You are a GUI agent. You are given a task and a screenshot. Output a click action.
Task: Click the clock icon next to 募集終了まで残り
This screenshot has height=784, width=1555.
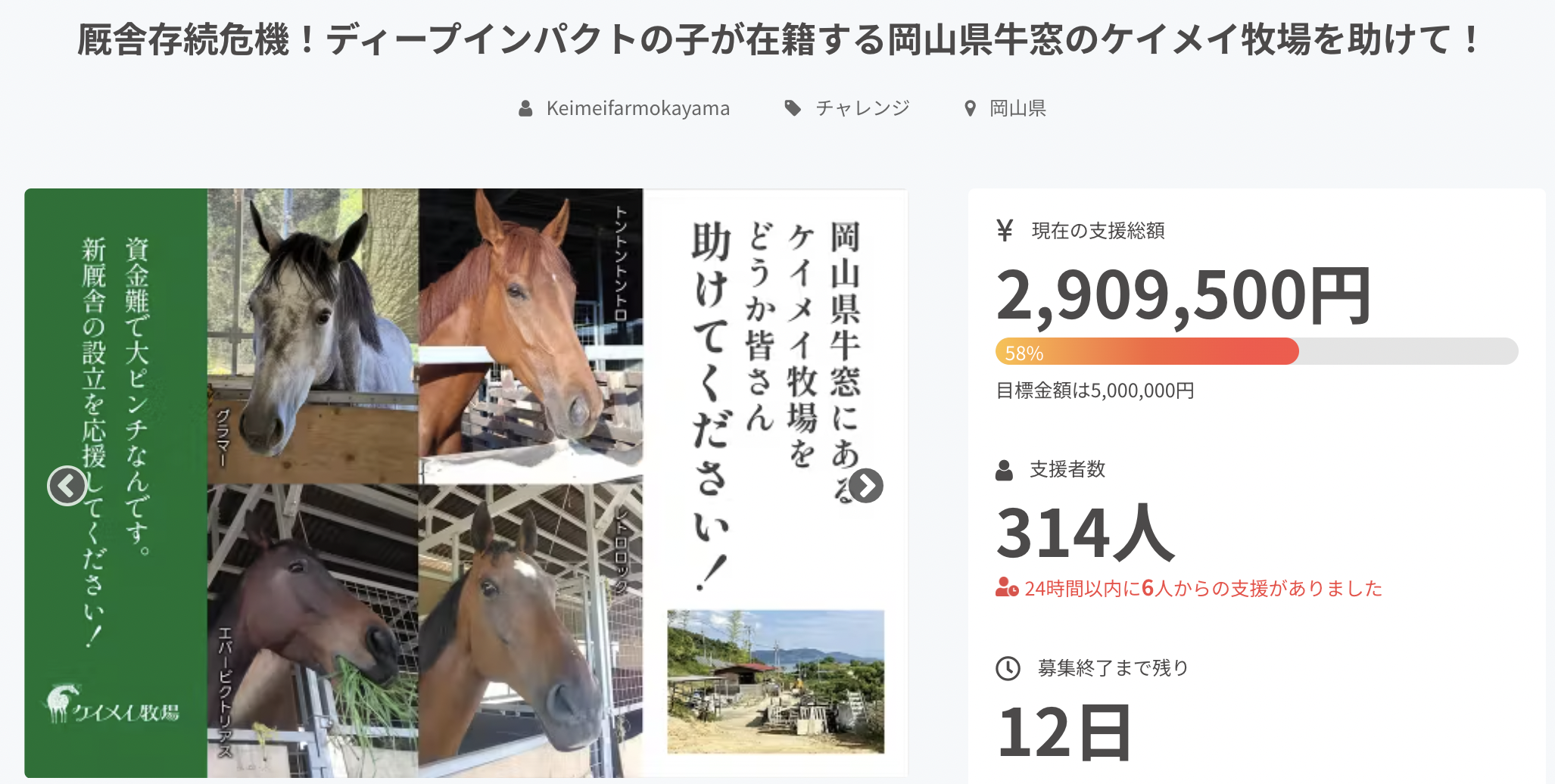point(1008,668)
